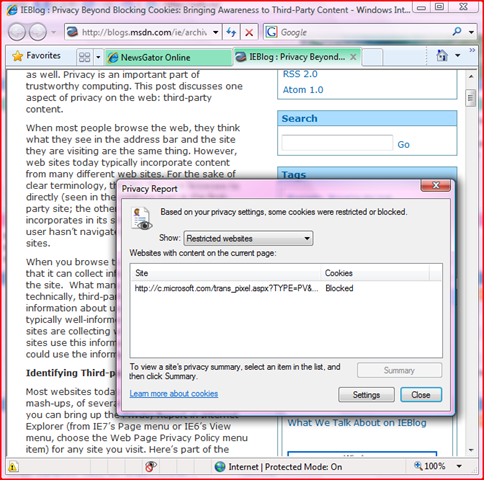Open the Learn more about cookies link
The image size is (484, 480).
coord(174,394)
